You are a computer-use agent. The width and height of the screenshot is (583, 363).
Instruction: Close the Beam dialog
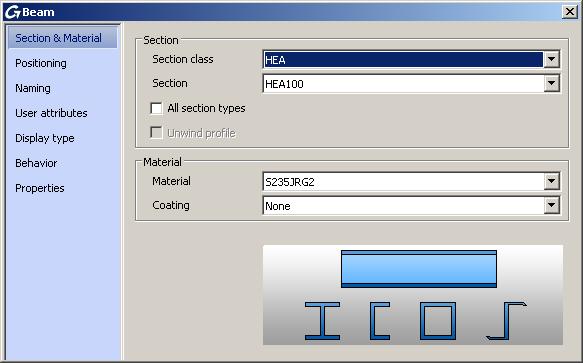tap(570, 12)
